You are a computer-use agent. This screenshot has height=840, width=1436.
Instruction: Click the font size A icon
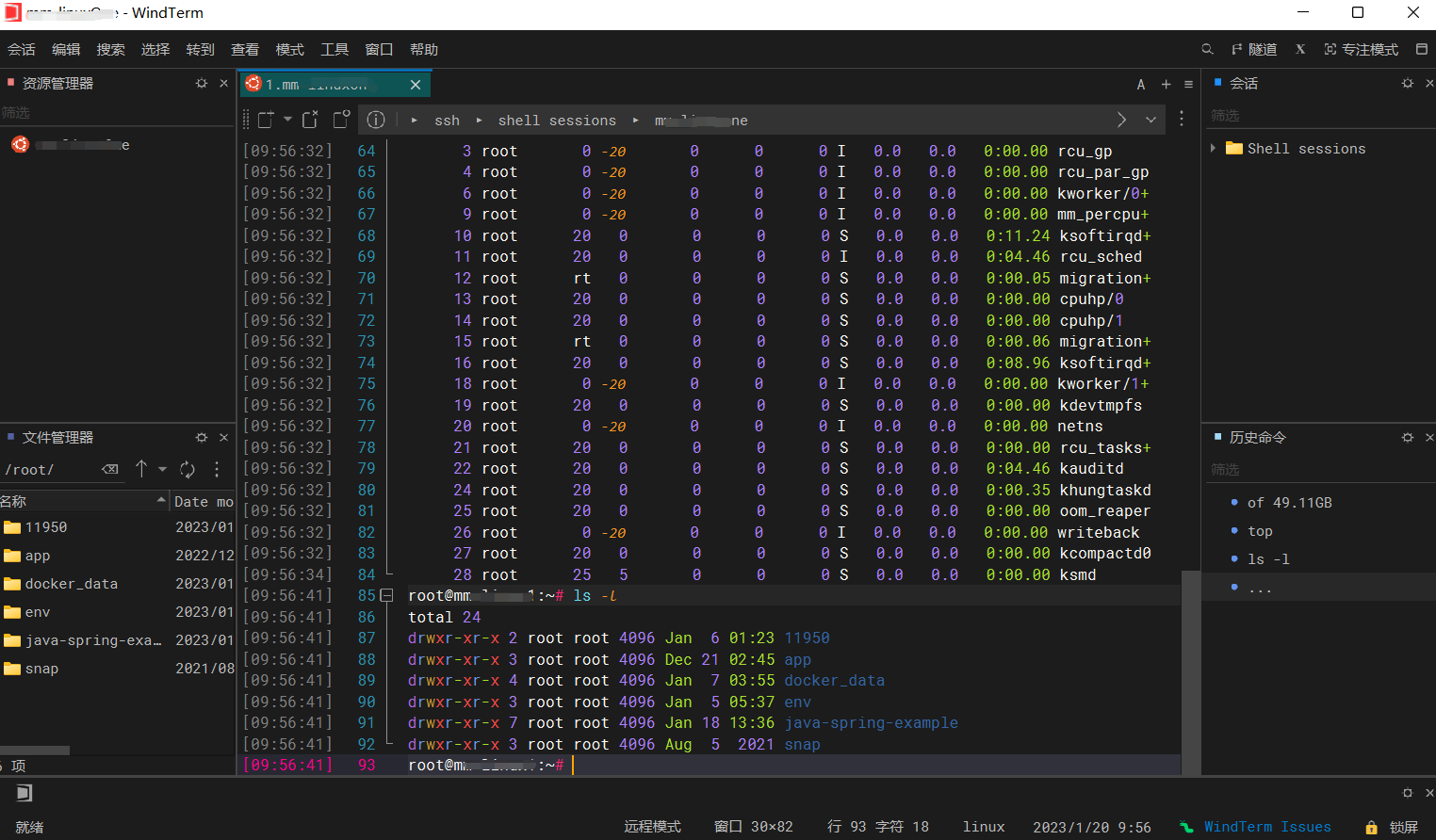1141,85
